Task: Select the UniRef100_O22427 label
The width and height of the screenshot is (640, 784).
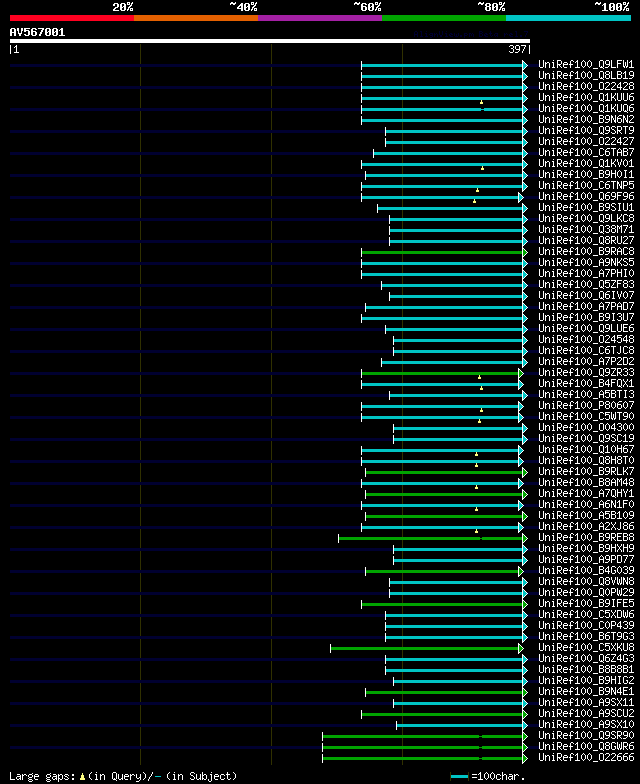Action: click(x=586, y=142)
